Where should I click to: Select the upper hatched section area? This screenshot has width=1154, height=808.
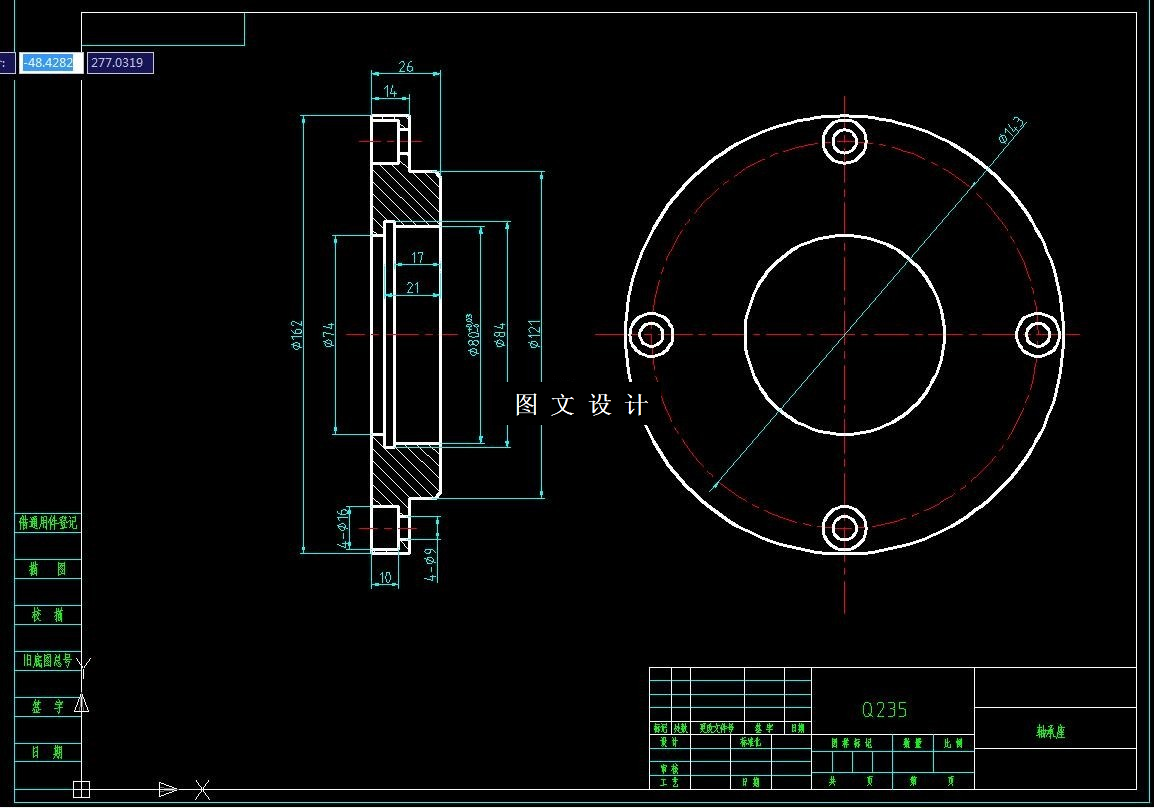click(x=406, y=196)
